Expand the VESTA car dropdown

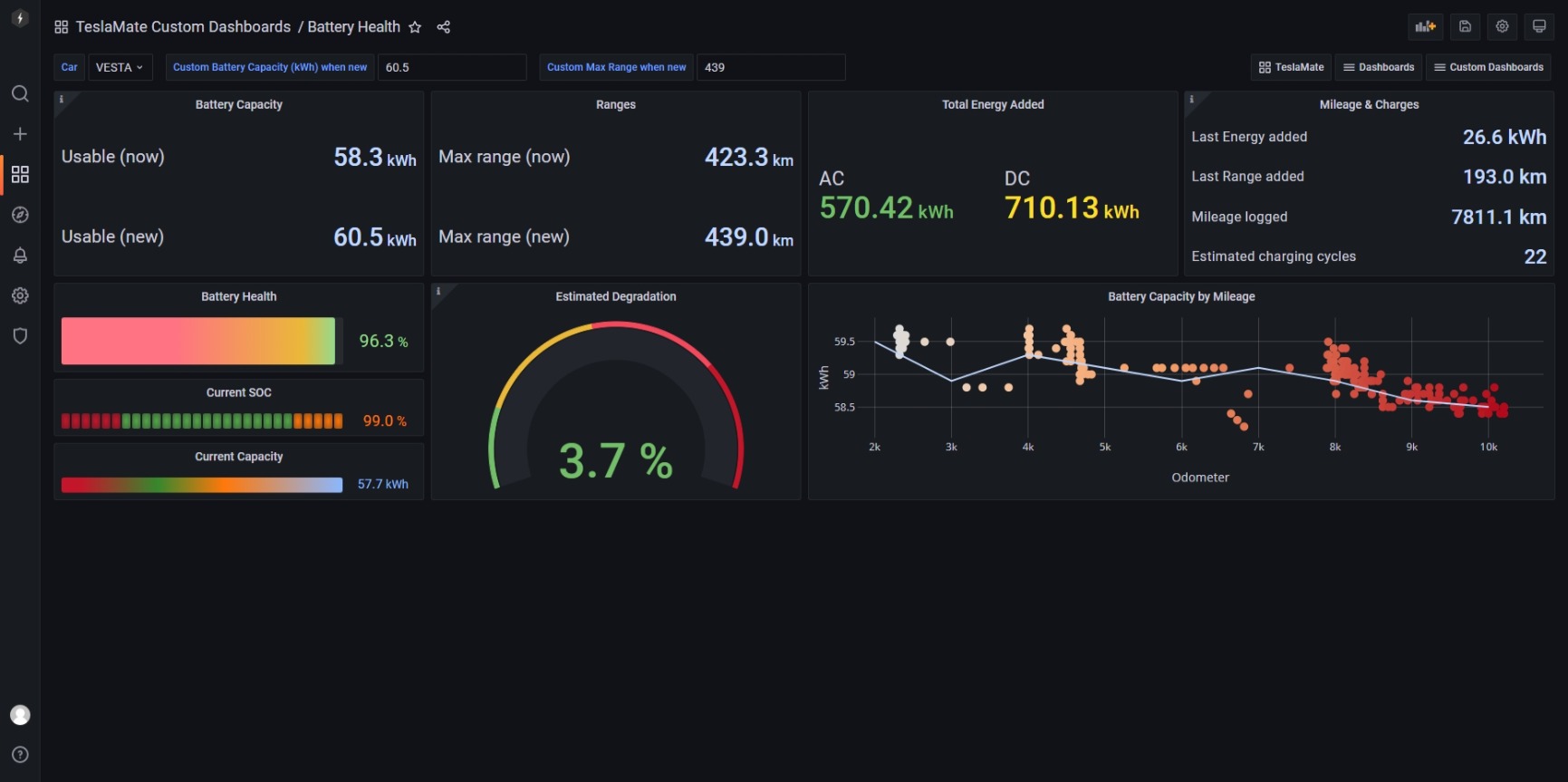click(x=120, y=67)
